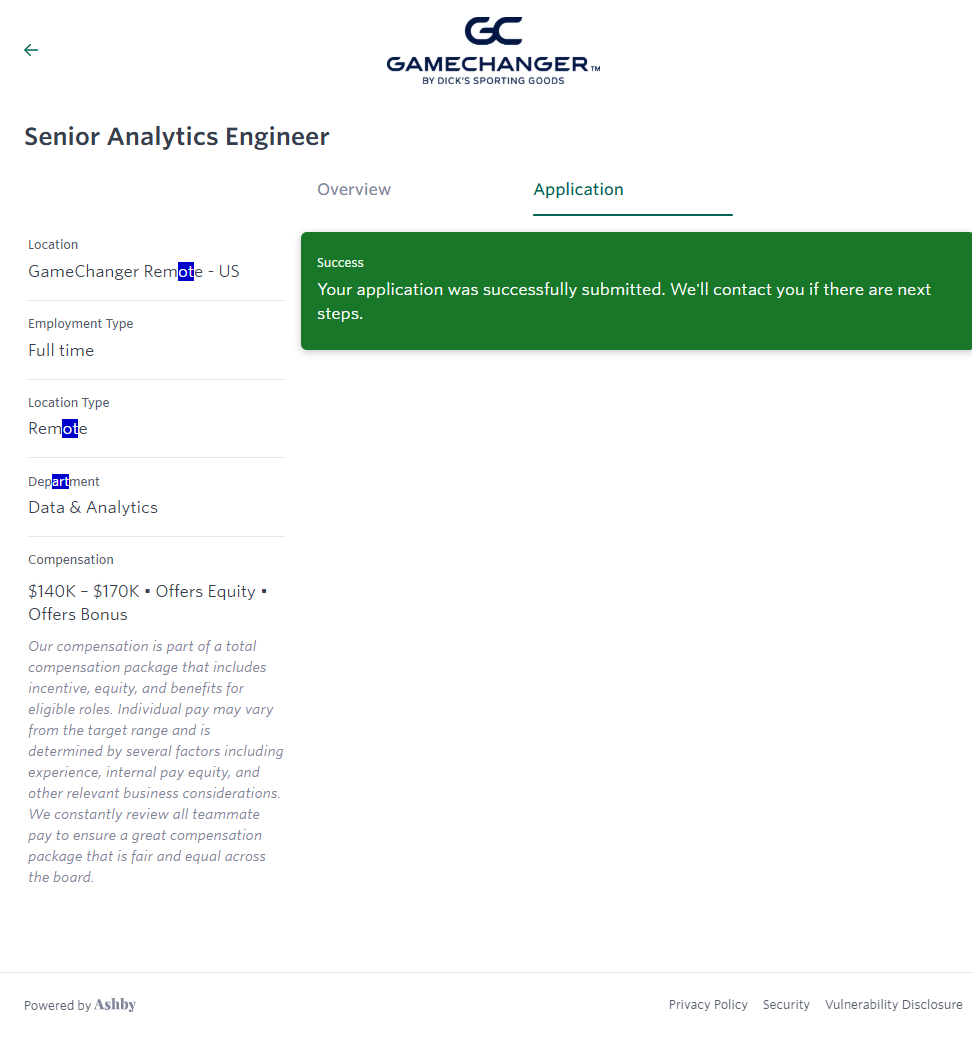
Task: Click the GameChanger logo
Action: [493, 51]
